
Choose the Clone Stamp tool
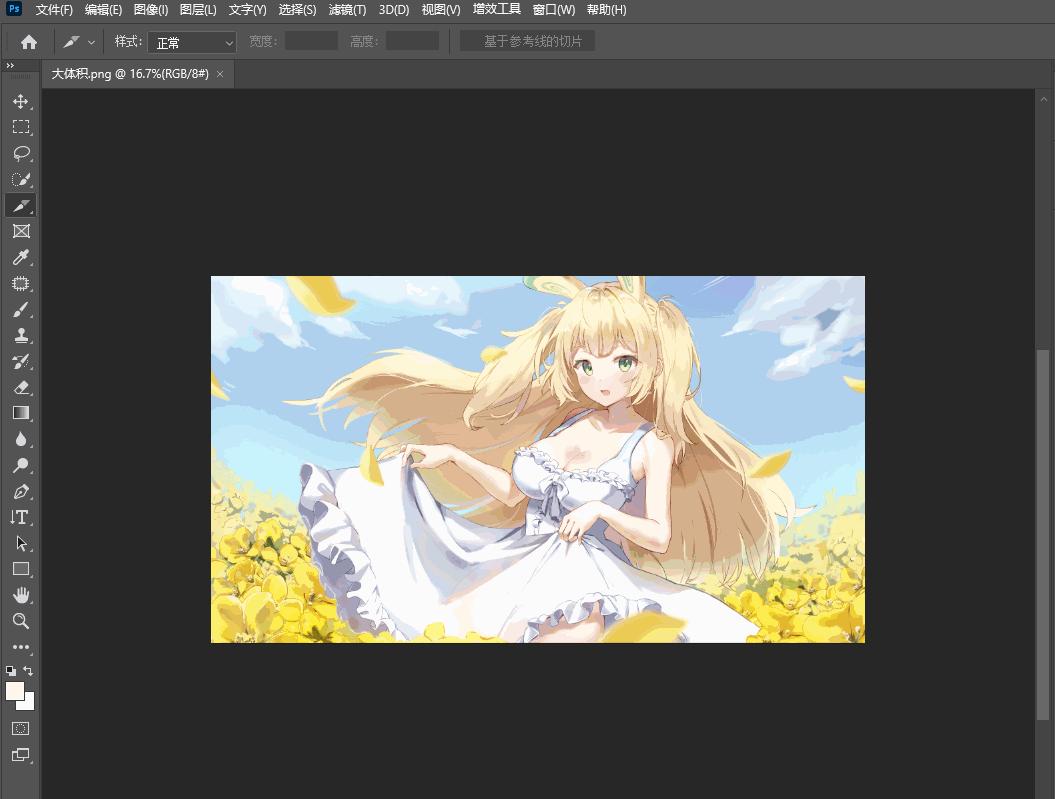click(x=20, y=336)
